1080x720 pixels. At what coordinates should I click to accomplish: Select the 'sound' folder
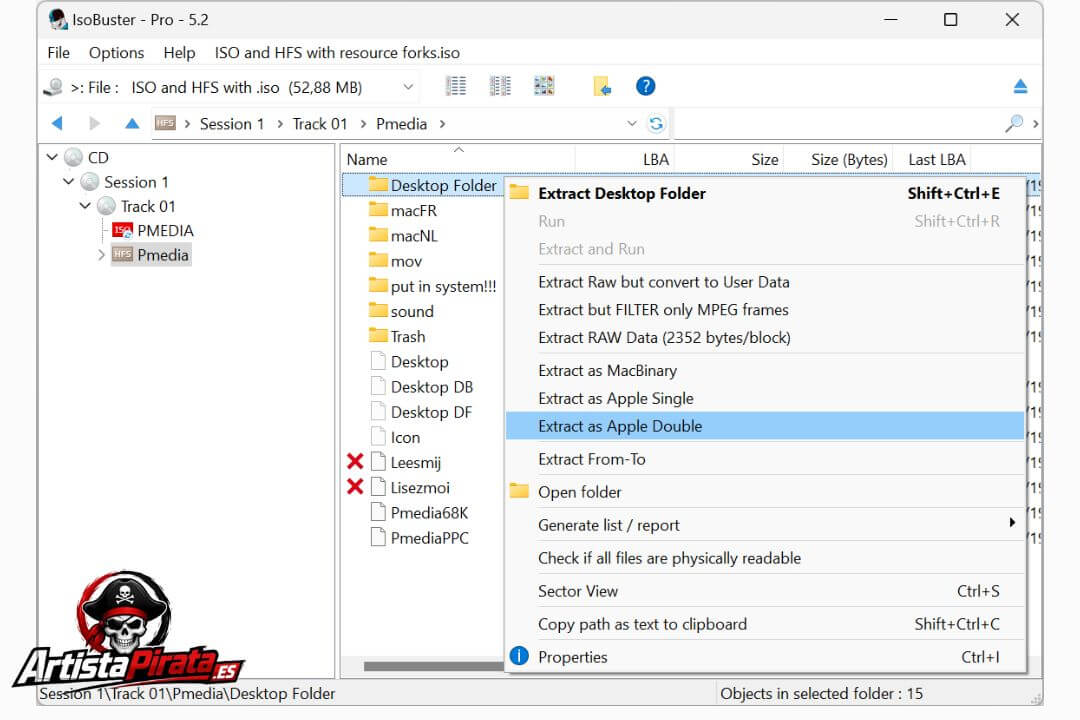coord(402,311)
